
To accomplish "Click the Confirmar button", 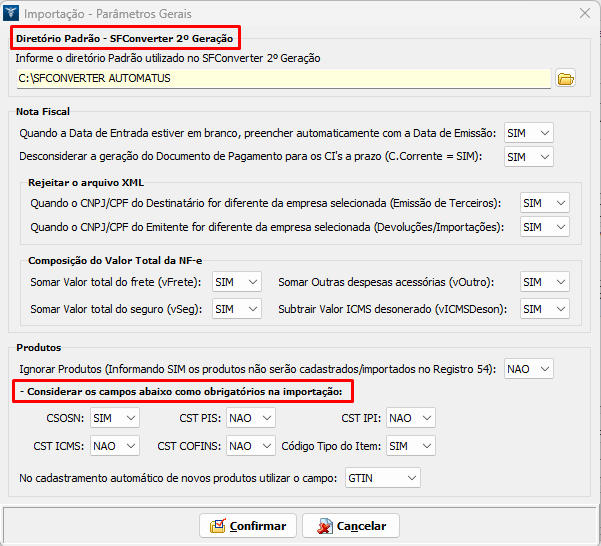I will tap(247, 526).
